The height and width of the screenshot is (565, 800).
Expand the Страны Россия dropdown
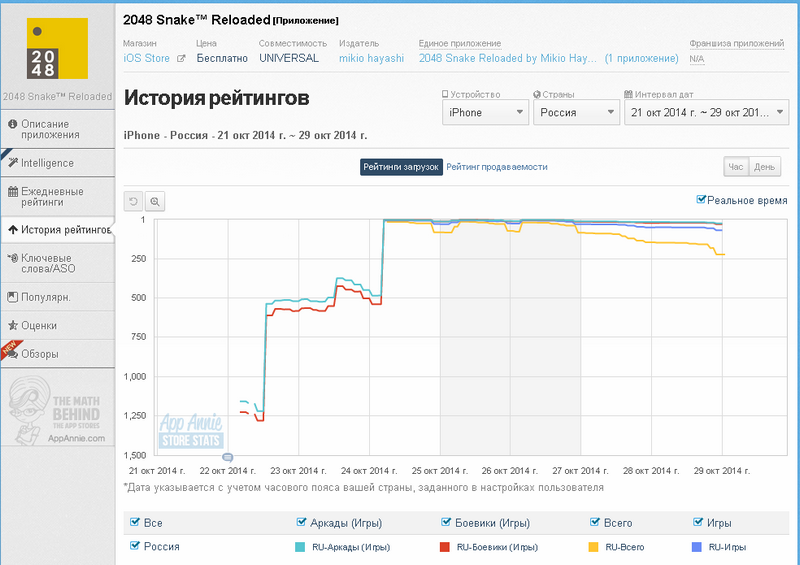[x=577, y=112]
